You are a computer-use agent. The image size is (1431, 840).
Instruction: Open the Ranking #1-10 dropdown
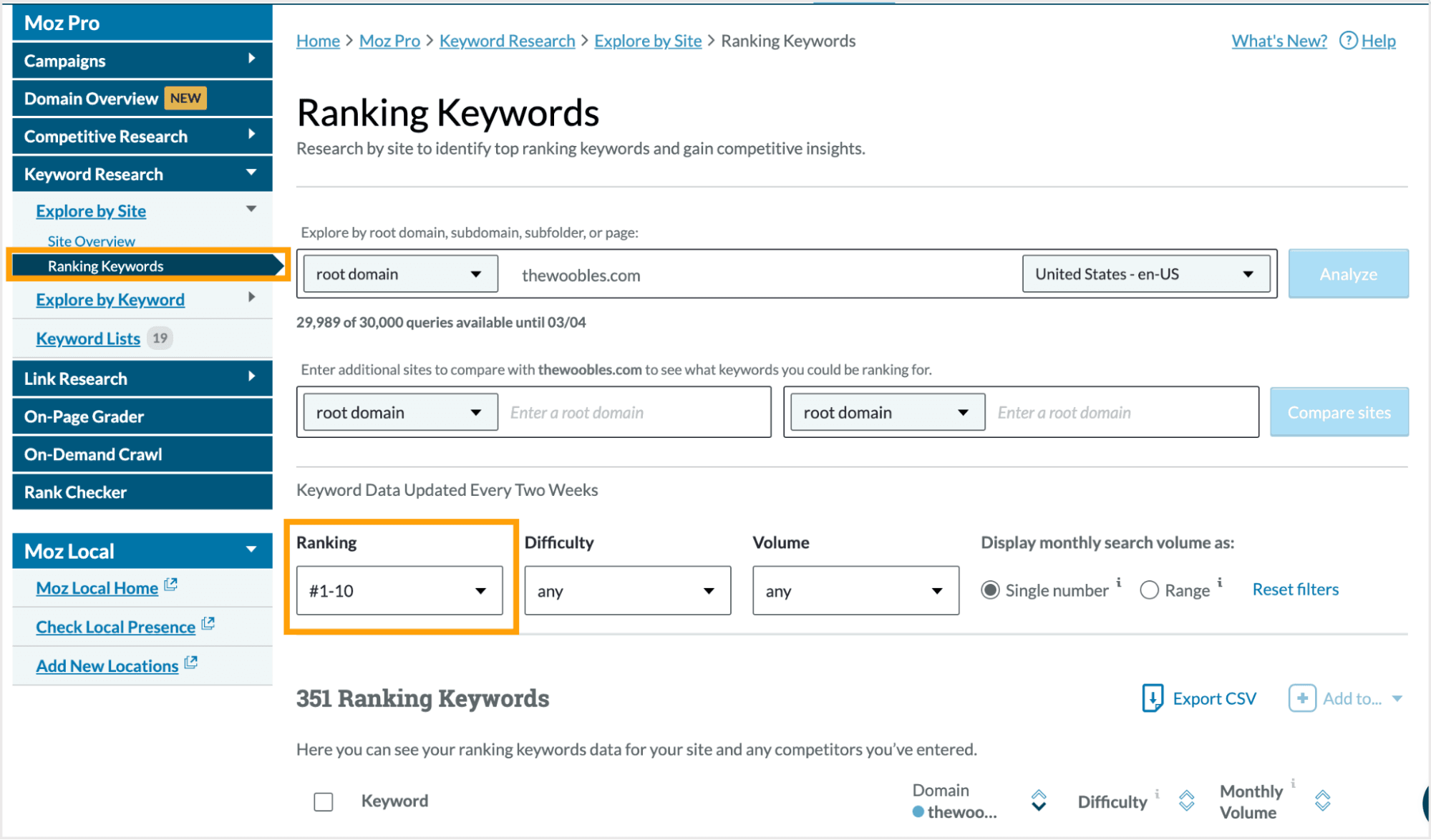(399, 591)
